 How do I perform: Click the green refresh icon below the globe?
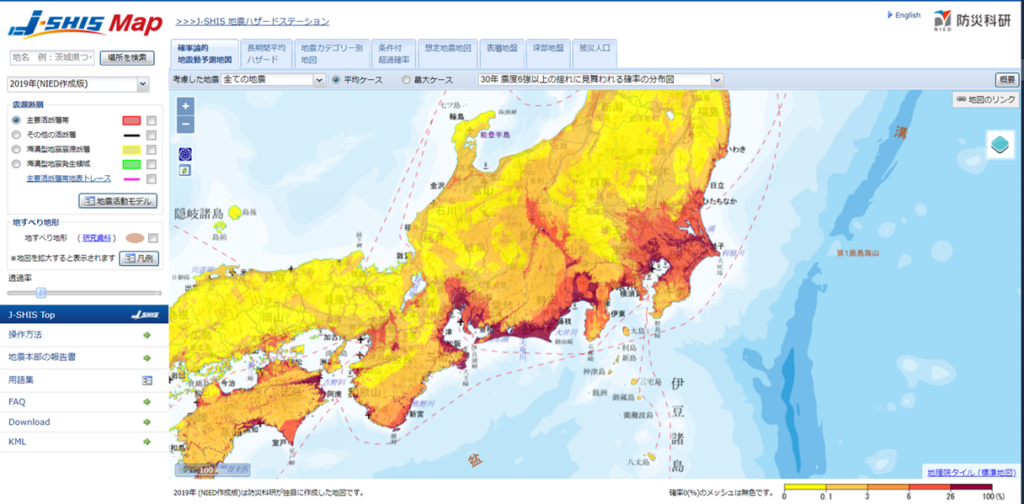point(185,170)
